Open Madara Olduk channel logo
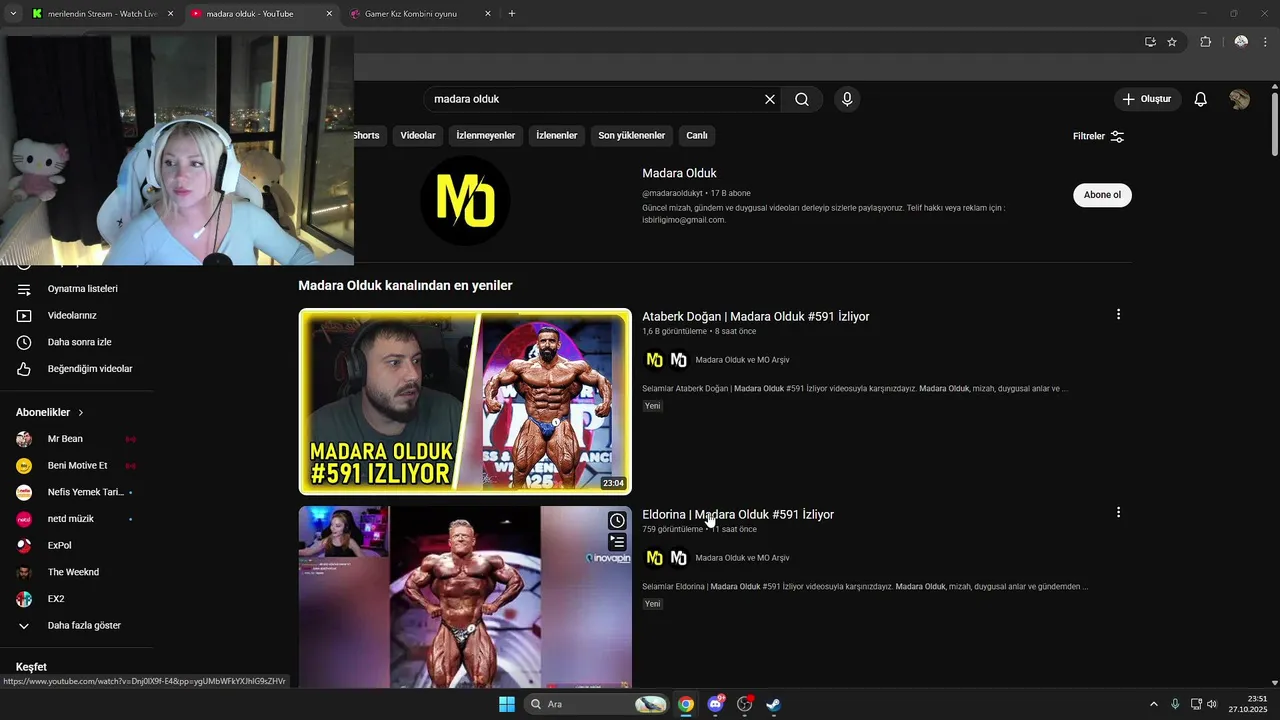Screen dimensions: 1280x720 [465, 200]
